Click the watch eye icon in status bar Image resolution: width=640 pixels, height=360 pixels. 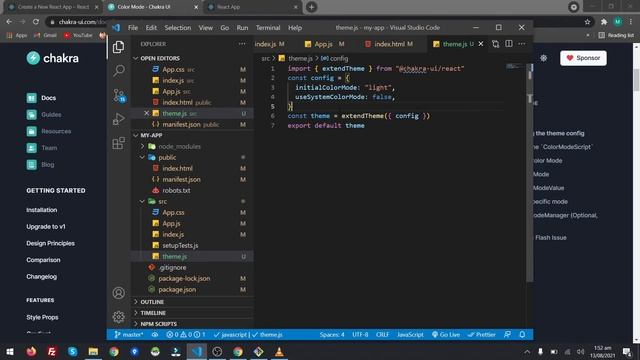coord(155,335)
